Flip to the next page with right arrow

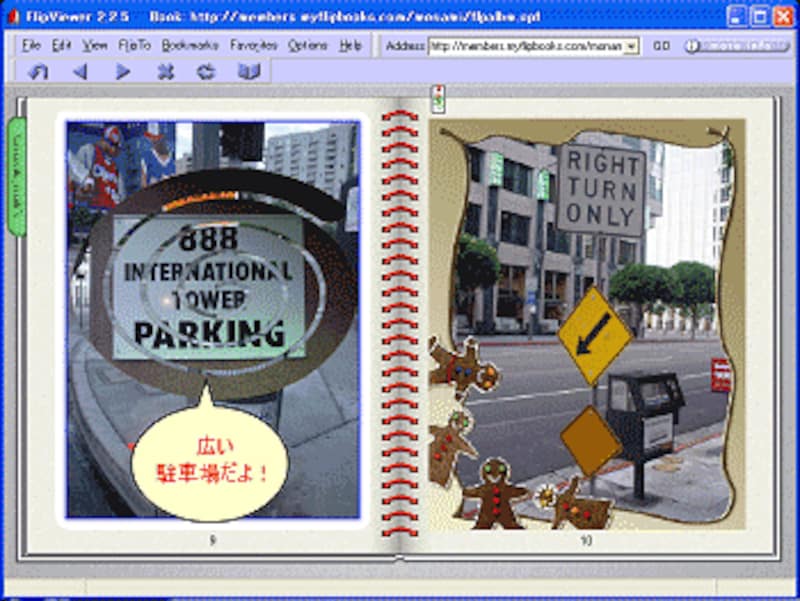tap(123, 71)
